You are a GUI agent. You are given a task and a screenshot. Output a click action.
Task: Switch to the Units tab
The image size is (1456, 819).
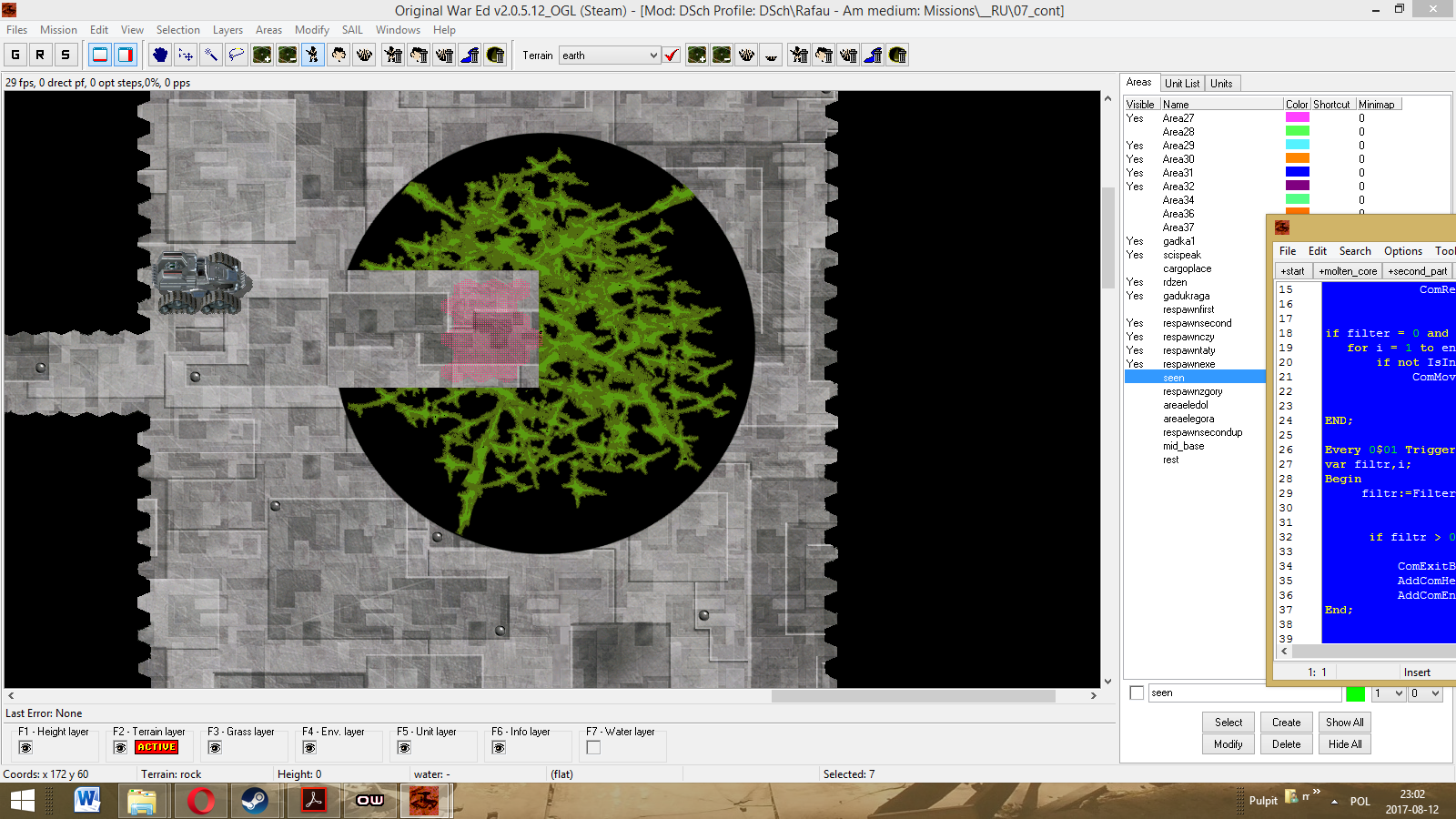point(1221,84)
